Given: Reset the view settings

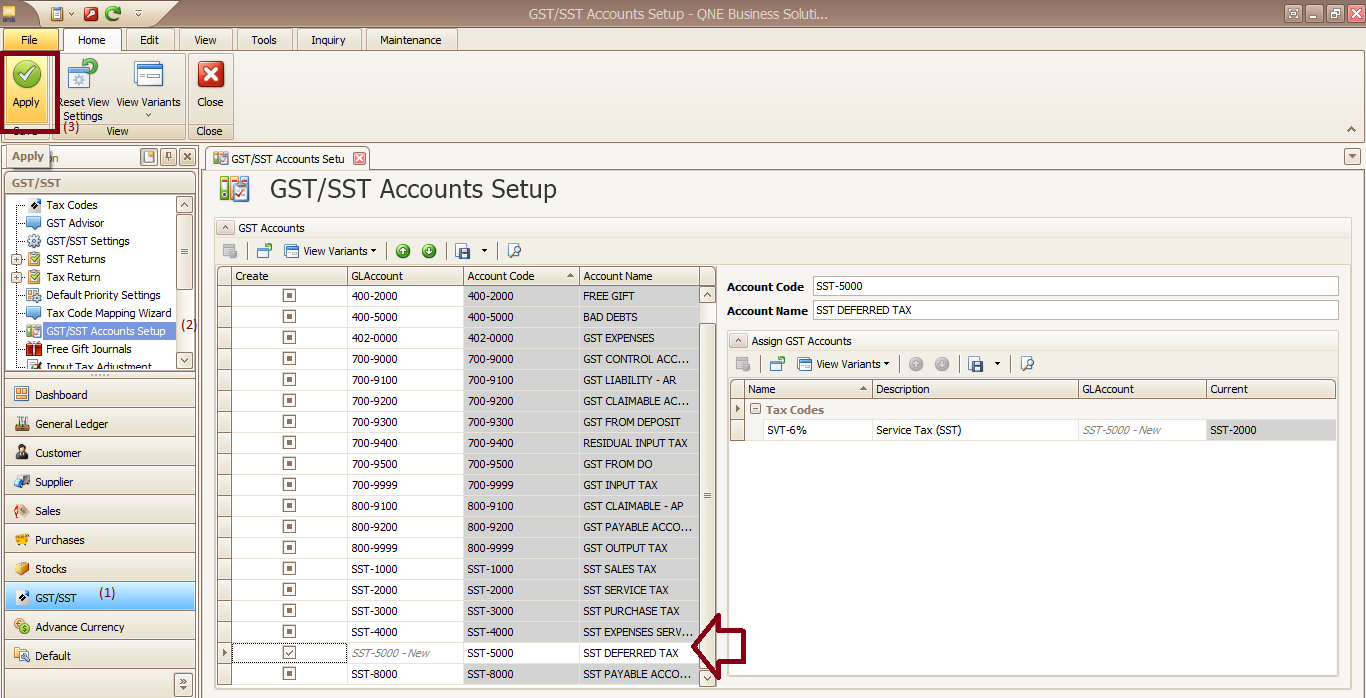Looking at the screenshot, I should [x=83, y=90].
